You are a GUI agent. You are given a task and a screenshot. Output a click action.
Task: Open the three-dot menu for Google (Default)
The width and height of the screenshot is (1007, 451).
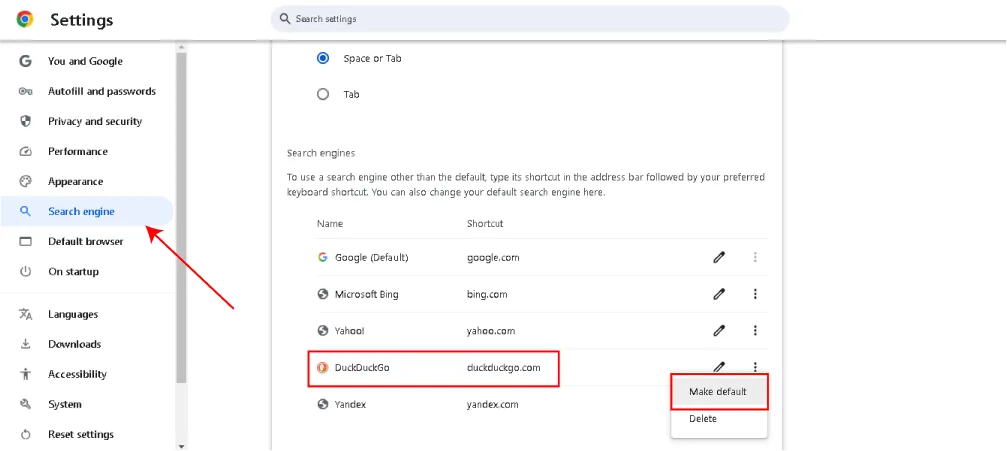click(755, 258)
